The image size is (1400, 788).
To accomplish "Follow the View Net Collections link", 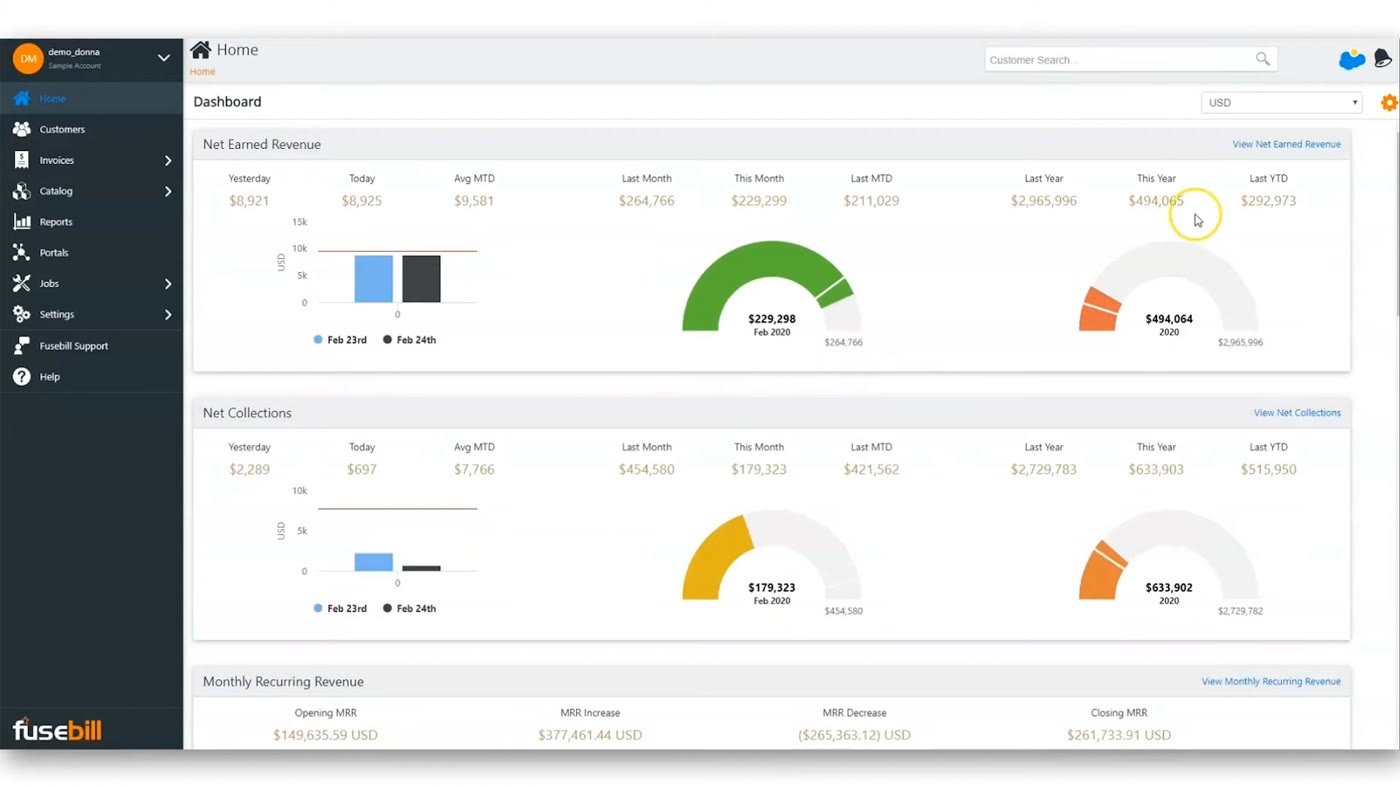I will (1297, 413).
